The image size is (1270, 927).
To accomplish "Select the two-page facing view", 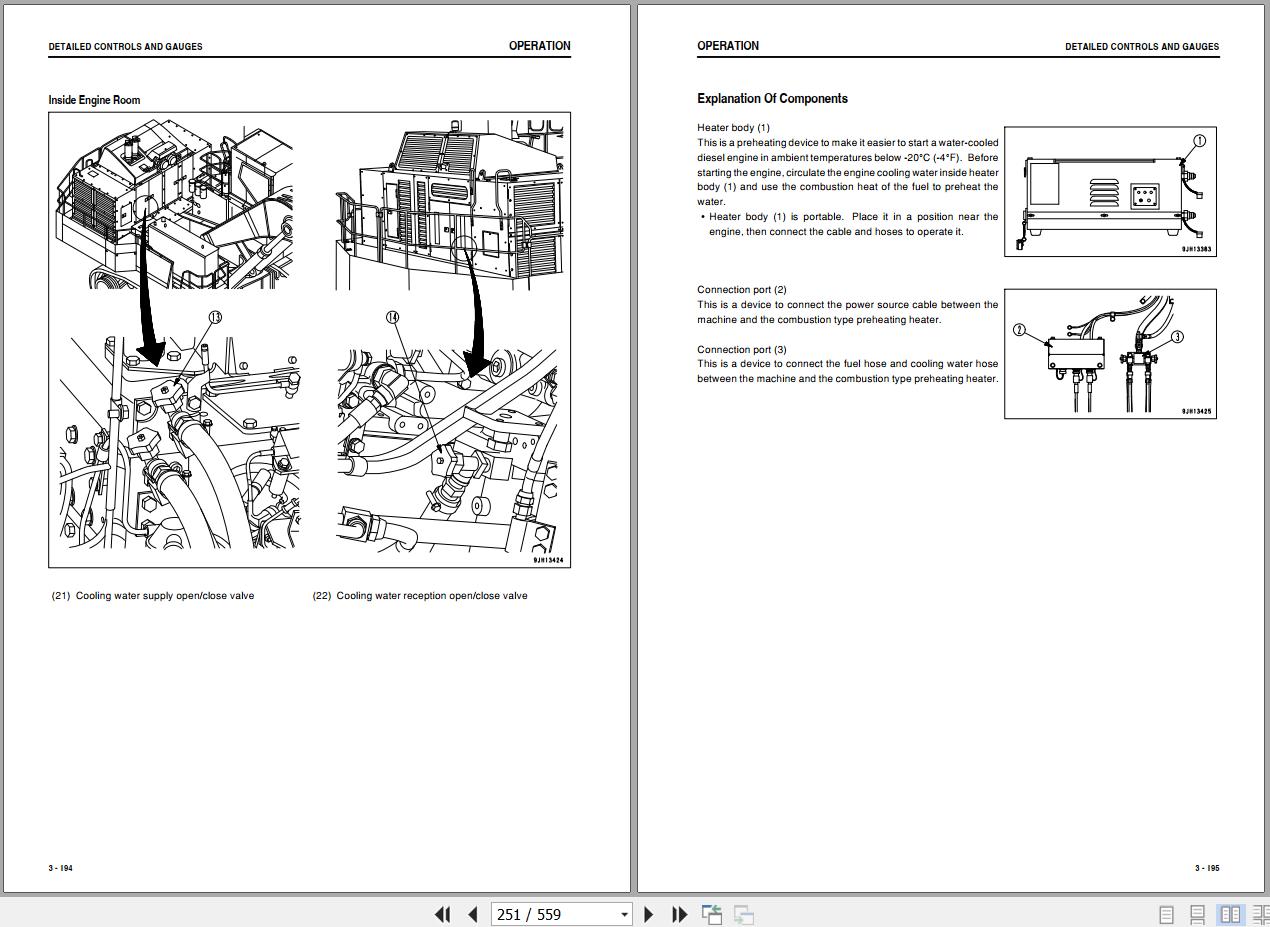I will pos(1230,914).
